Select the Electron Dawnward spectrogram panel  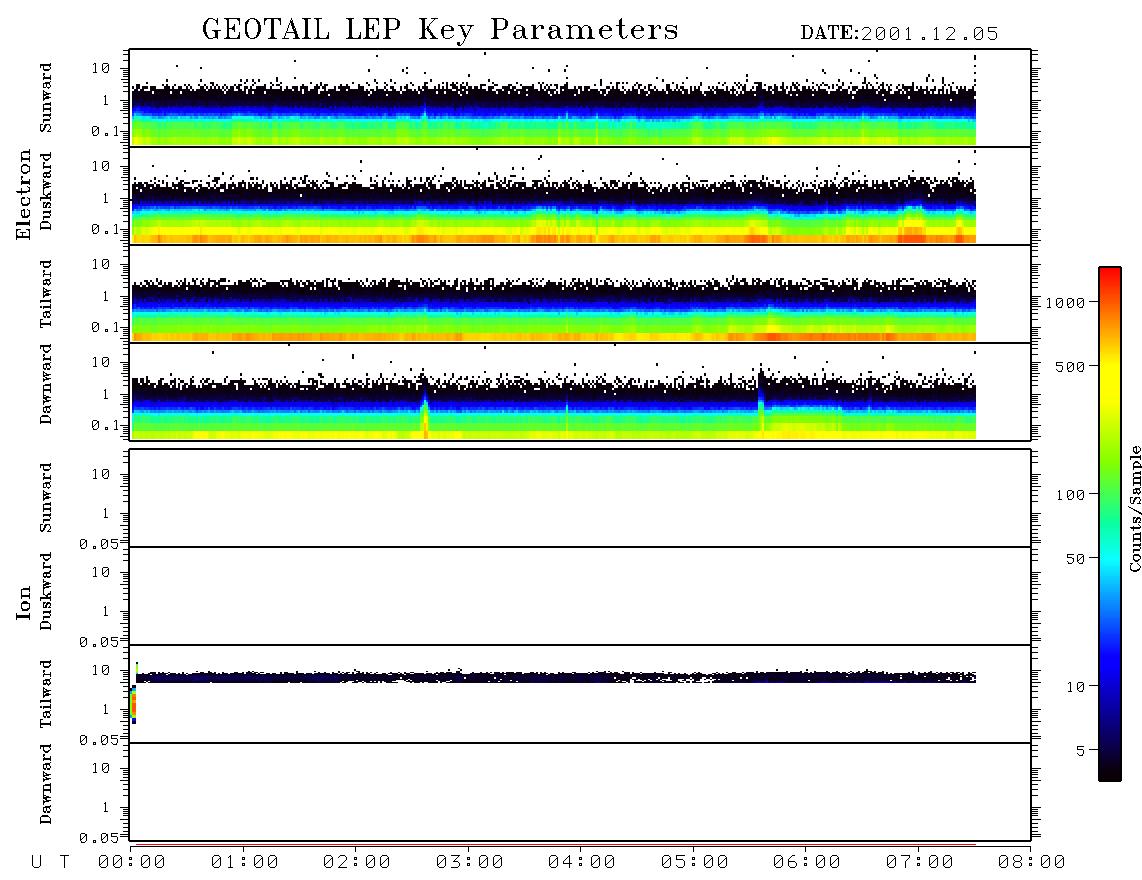click(x=580, y=391)
